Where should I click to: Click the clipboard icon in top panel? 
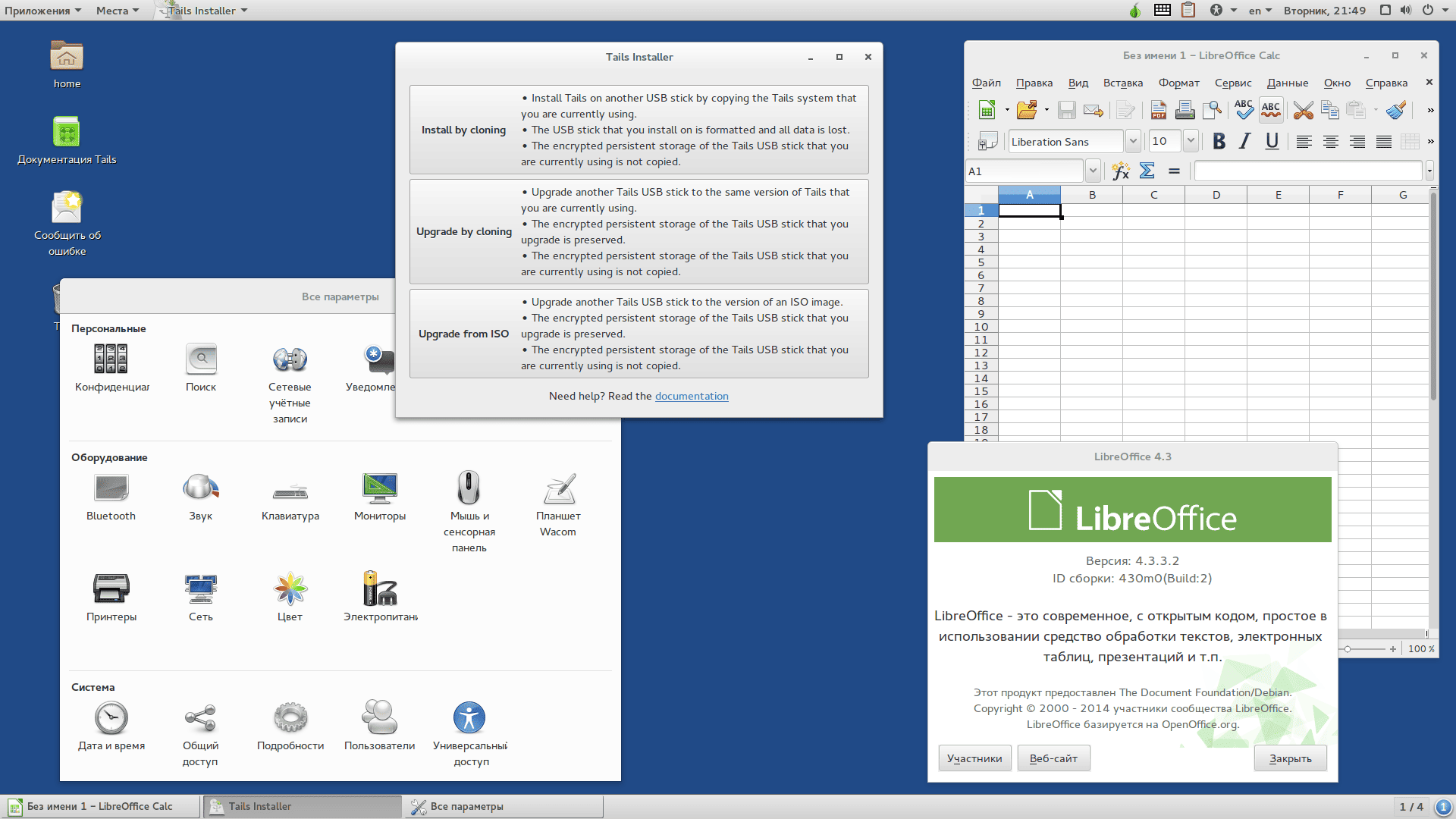coord(1188,11)
